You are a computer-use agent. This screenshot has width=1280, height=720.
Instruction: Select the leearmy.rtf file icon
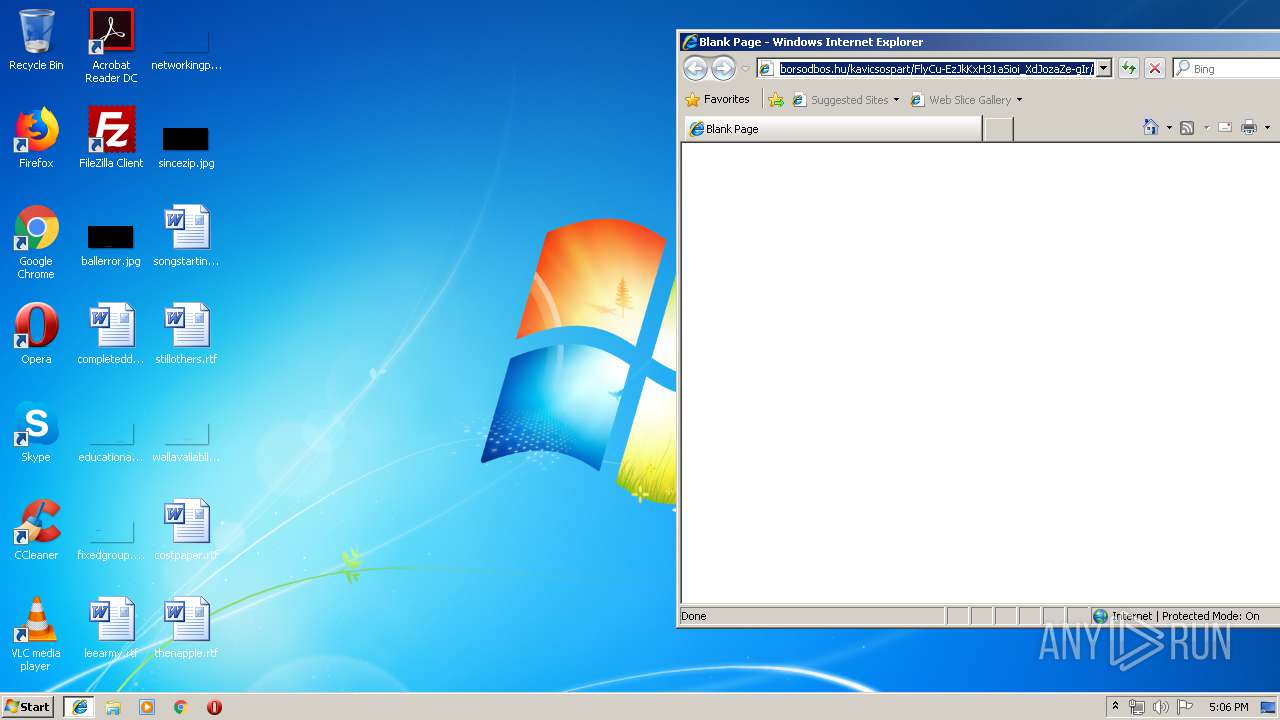point(111,628)
